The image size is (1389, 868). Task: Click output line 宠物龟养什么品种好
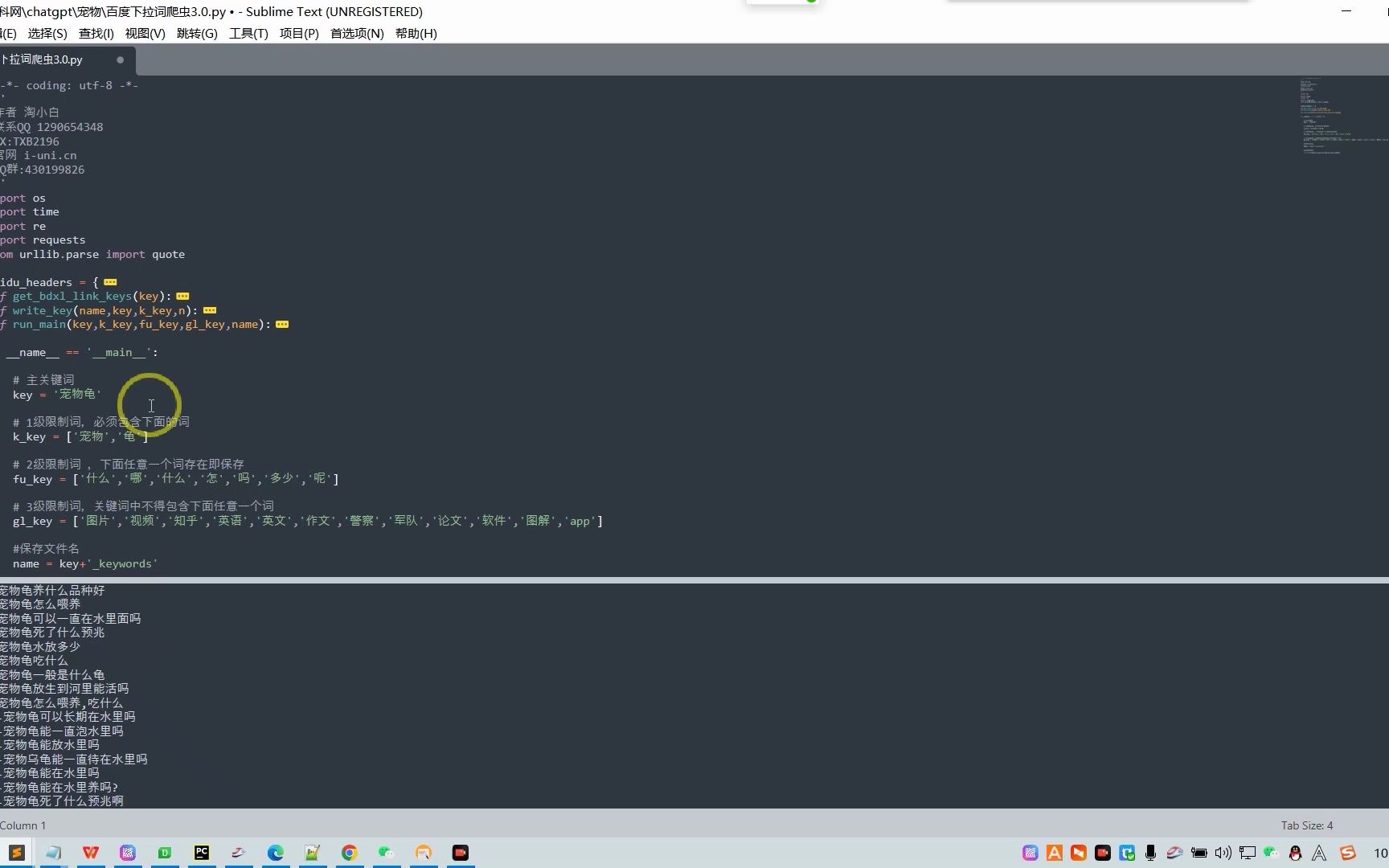pos(52,591)
